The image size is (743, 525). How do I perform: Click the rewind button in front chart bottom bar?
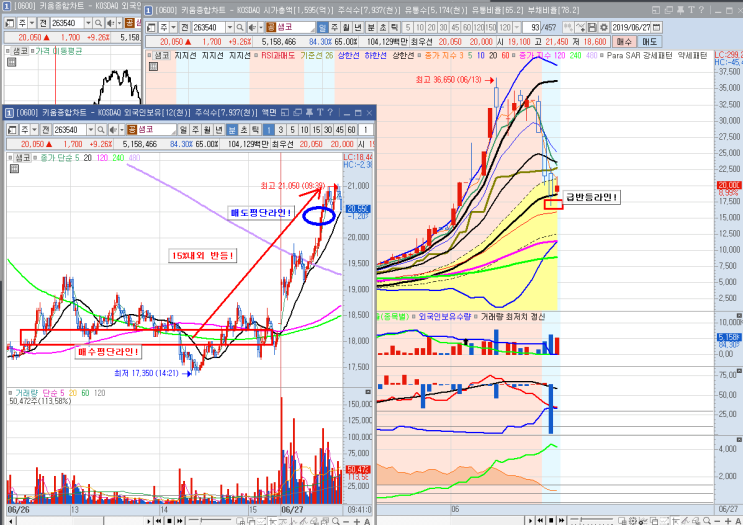coord(159,521)
